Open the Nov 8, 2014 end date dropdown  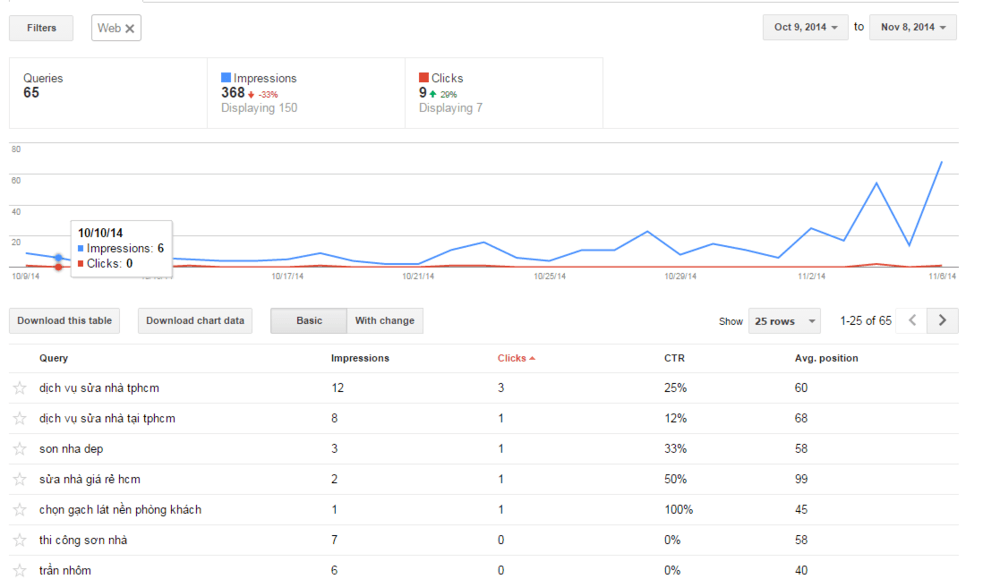(x=913, y=27)
